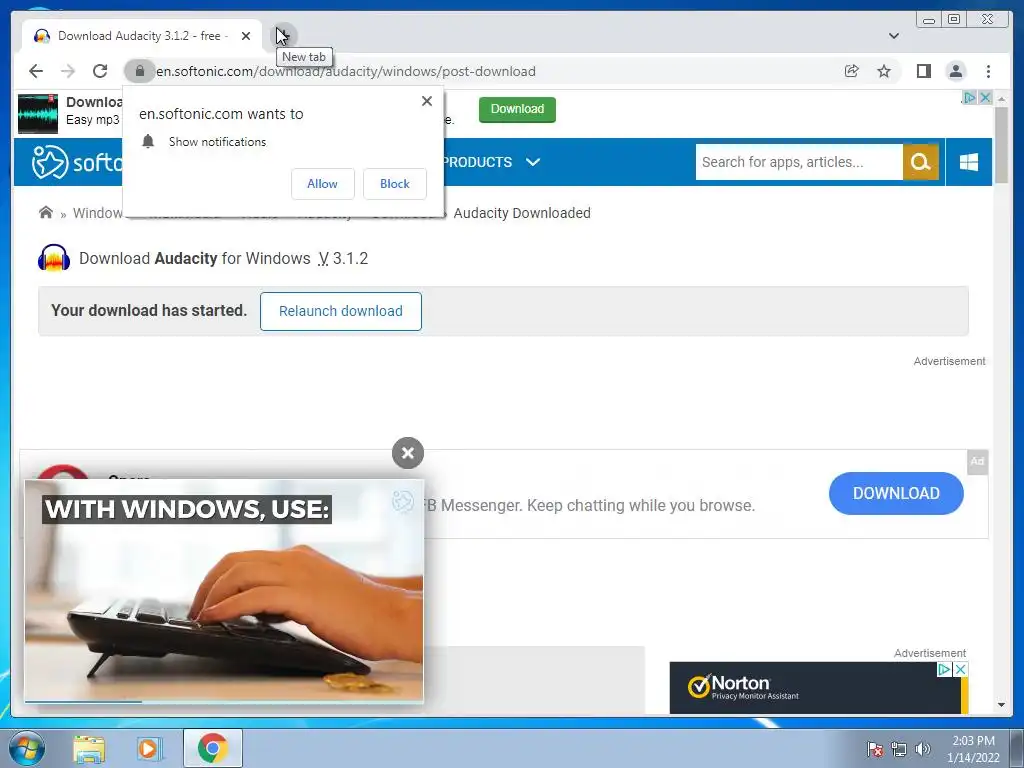Click the page vertical scrollbar thumb
This screenshot has height=768, width=1024.
coord(1001,145)
